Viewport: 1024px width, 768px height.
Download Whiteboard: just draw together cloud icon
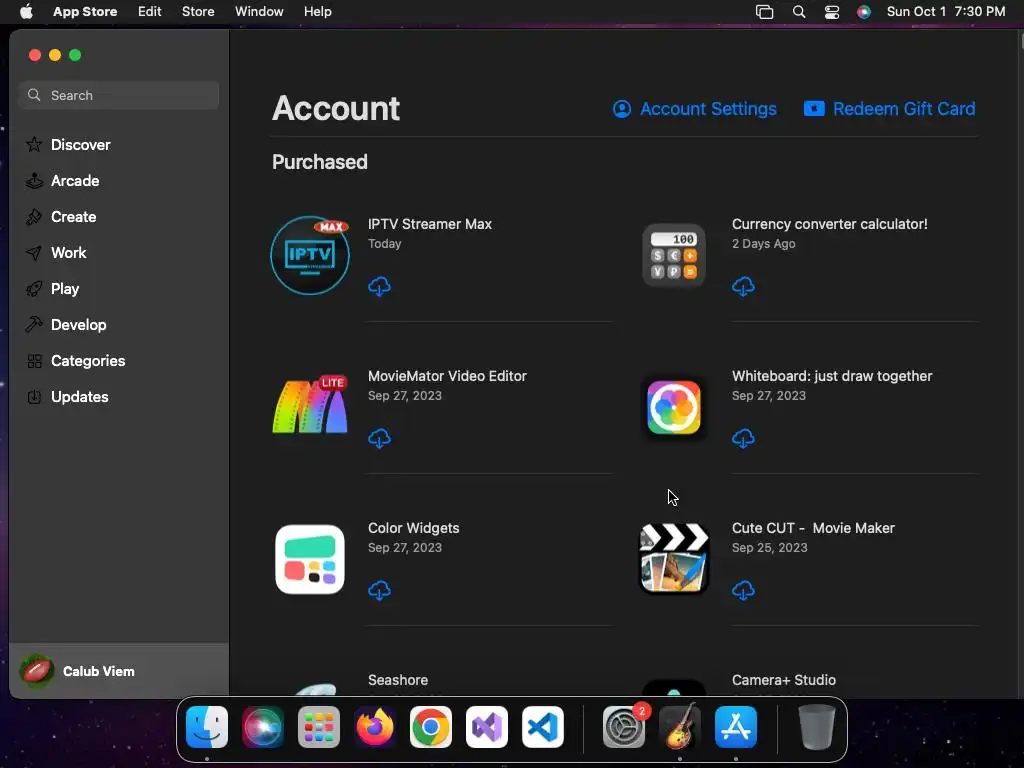(x=743, y=438)
